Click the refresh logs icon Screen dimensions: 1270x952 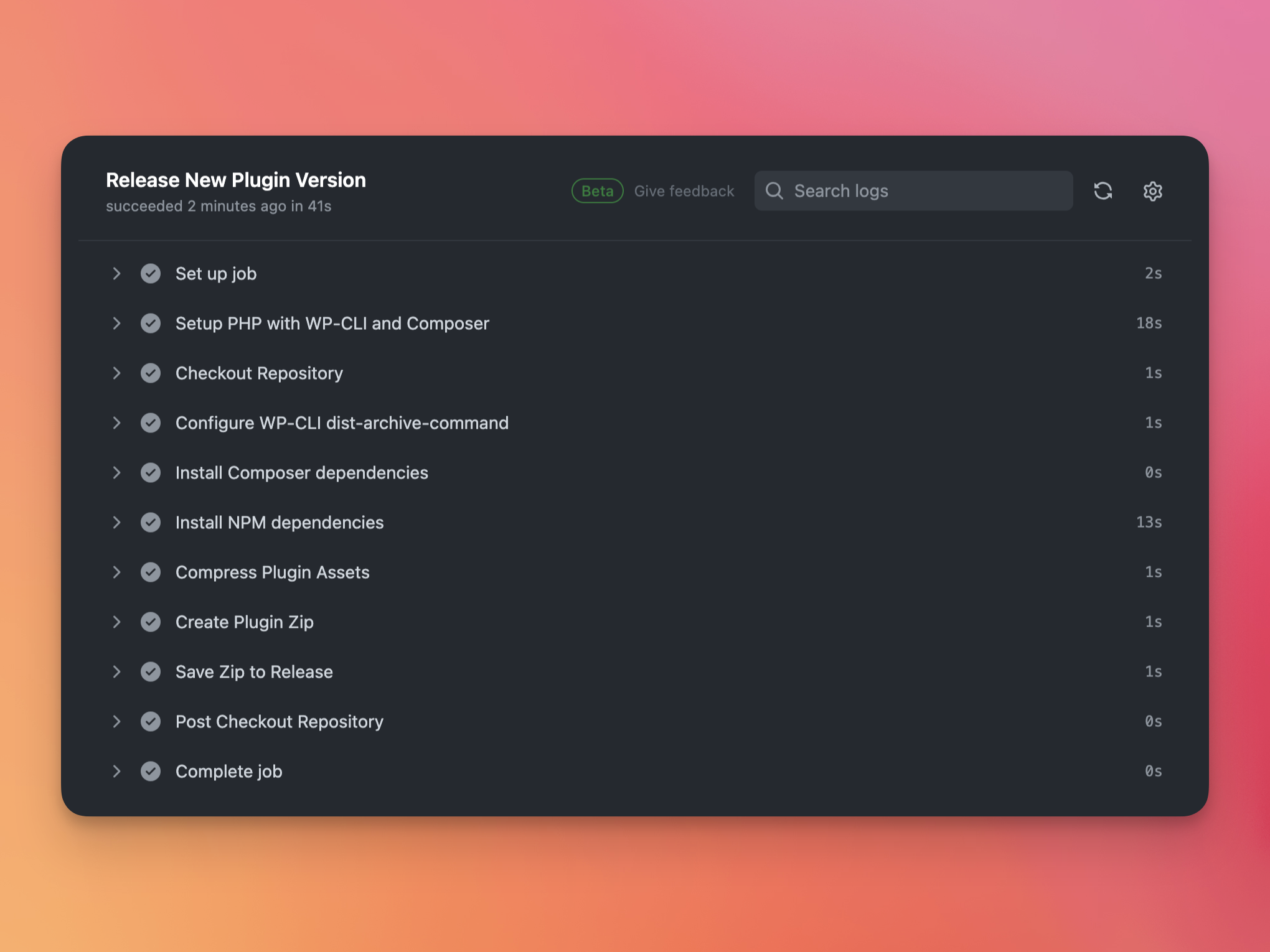point(1103,191)
